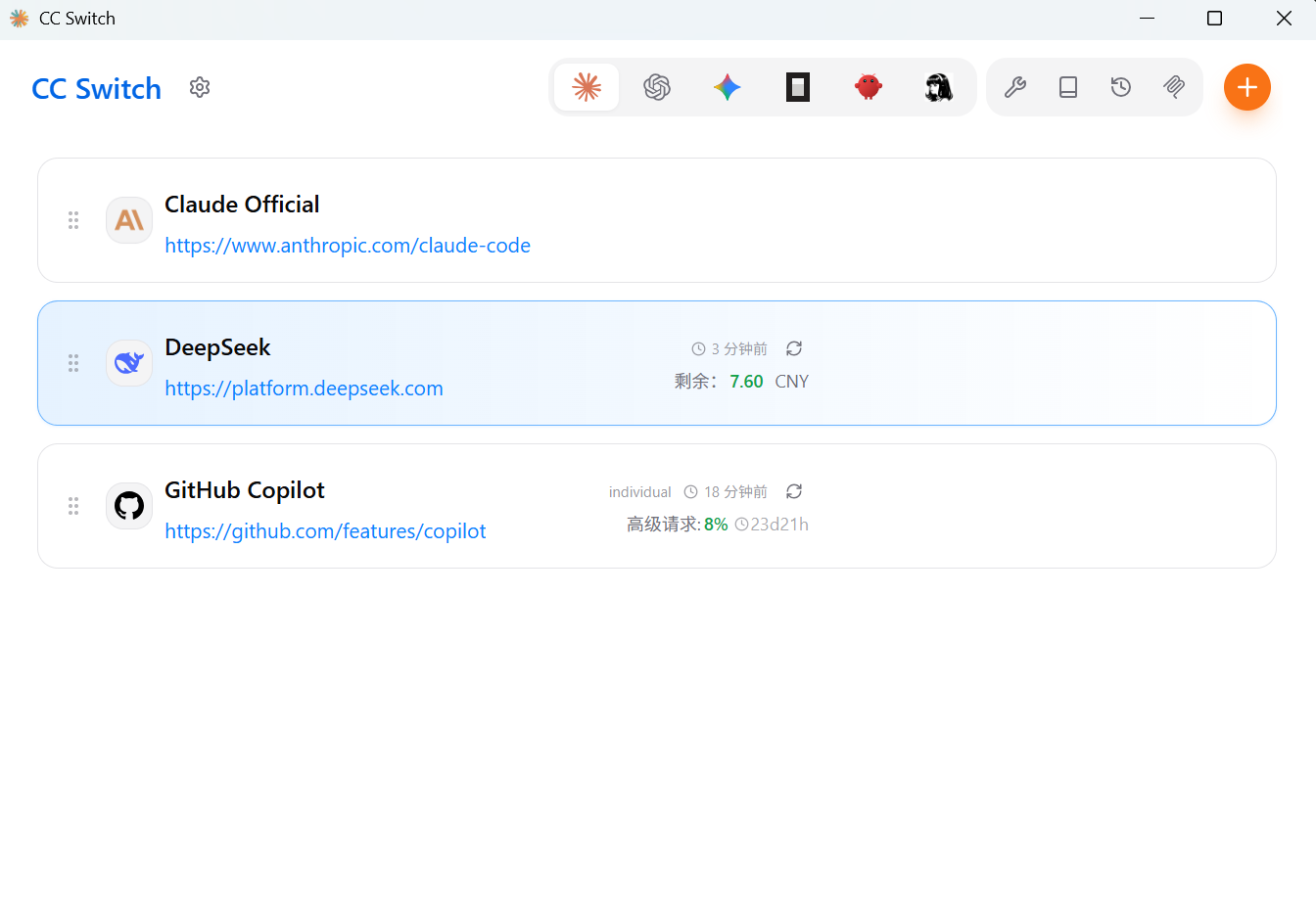The height and width of the screenshot is (916, 1316).
Task: Switch to the Claude app tab
Action: click(587, 87)
